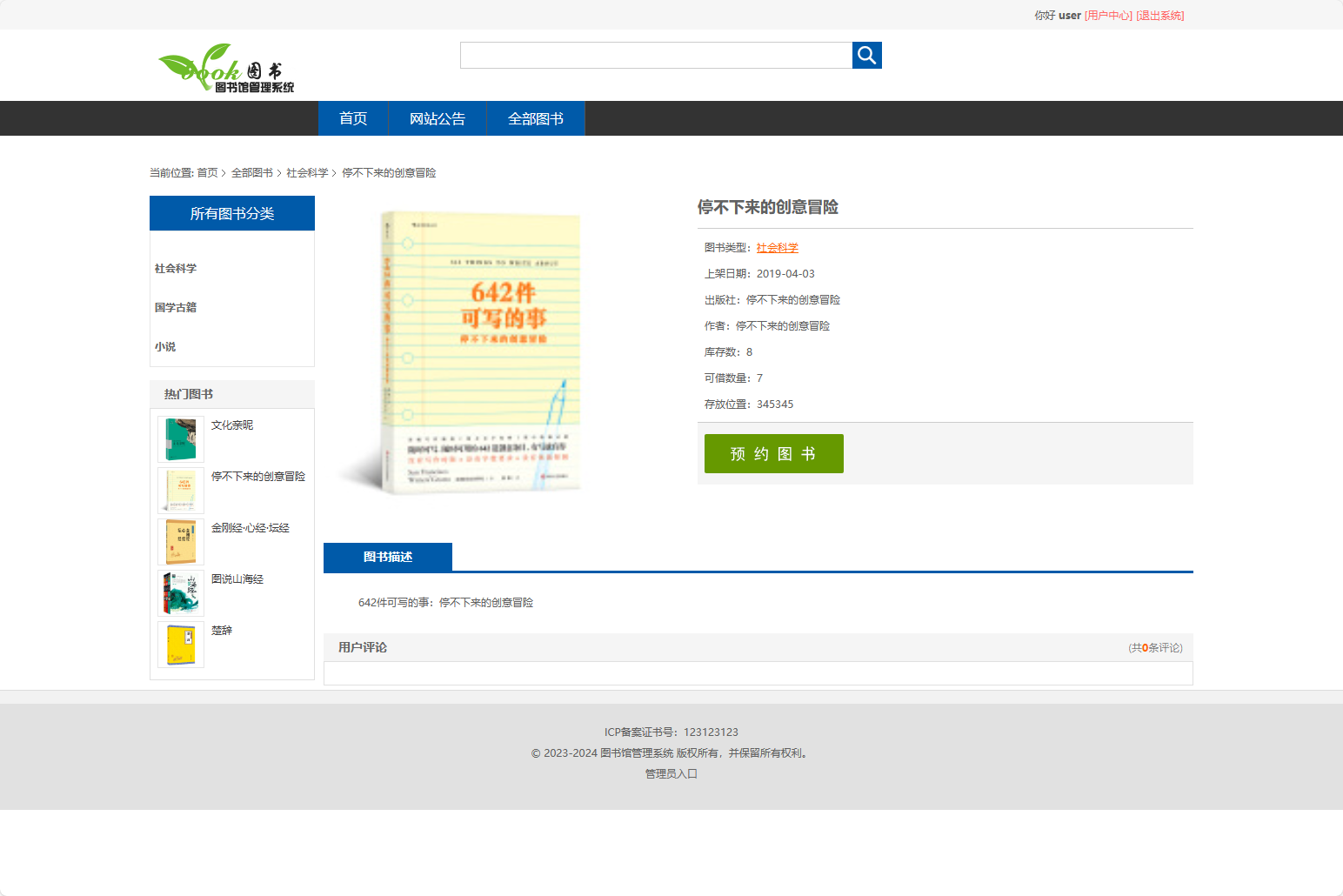Open the 全部图书 navigation tab
The height and width of the screenshot is (896, 1343).
[x=535, y=118]
